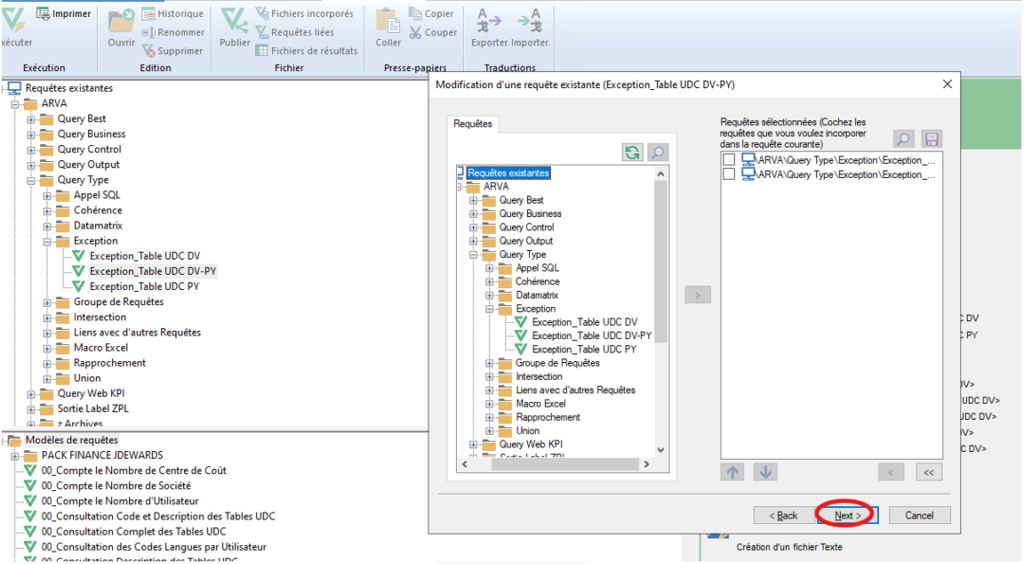The height and width of the screenshot is (564, 1024).
Task: Collapse the Exception folder in main tree
Action: tap(47, 241)
